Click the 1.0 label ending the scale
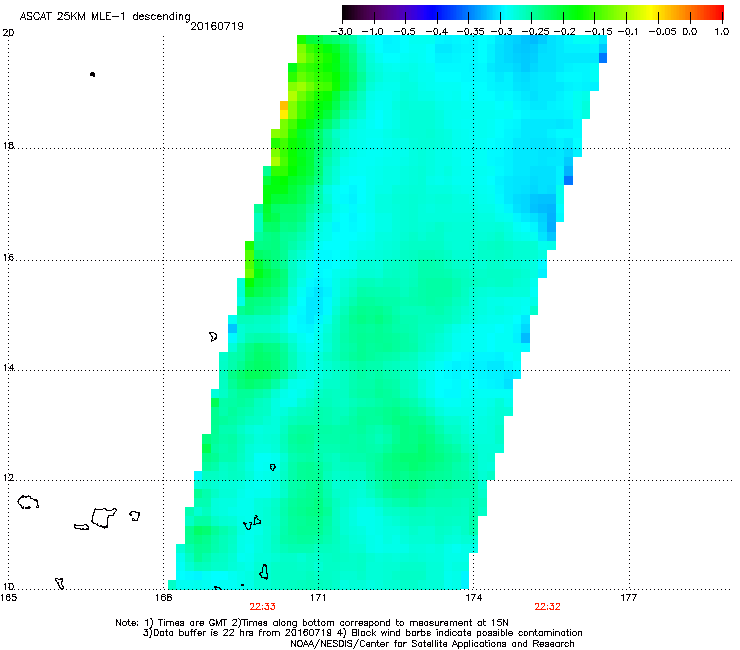This screenshot has height=650, width=740. 722,32
